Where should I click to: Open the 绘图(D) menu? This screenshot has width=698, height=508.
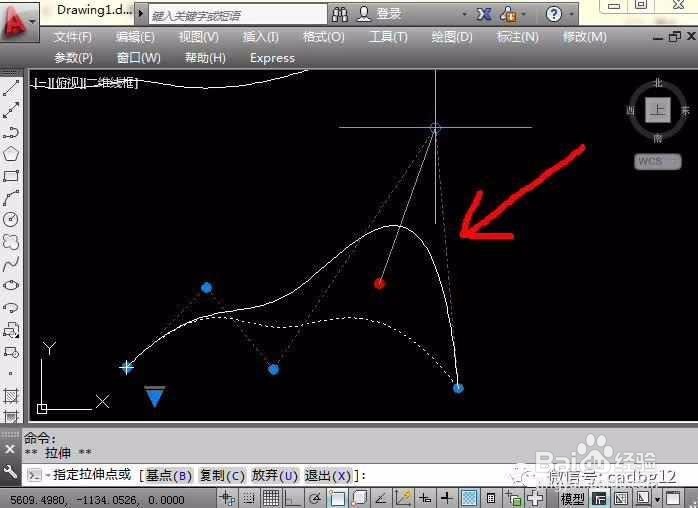click(452, 37)
